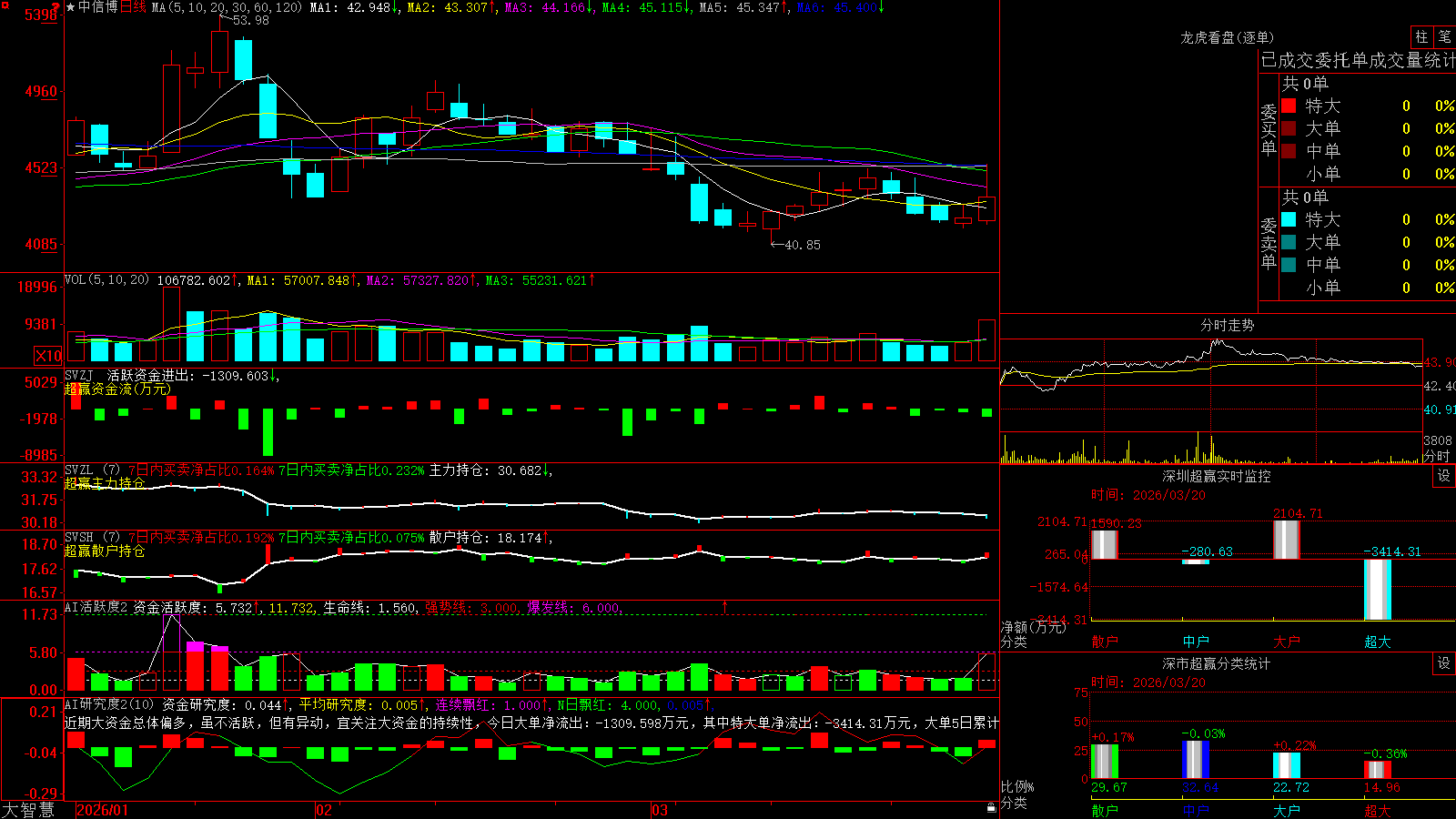This screenshot has height=819, width=1456.
Task: Click the VOL(5,10,20) indicator label
Action: [x=107, y=280]
